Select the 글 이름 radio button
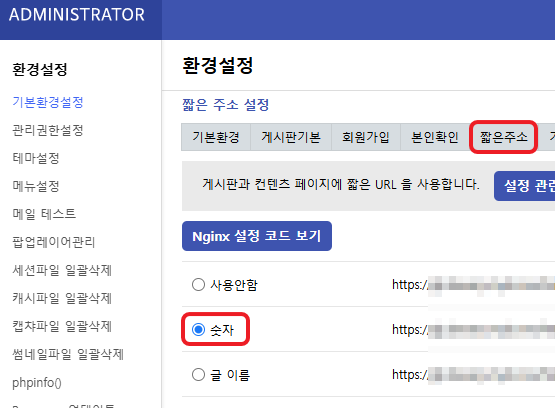This screenshot has height=408, width=555. pos(198,374)
